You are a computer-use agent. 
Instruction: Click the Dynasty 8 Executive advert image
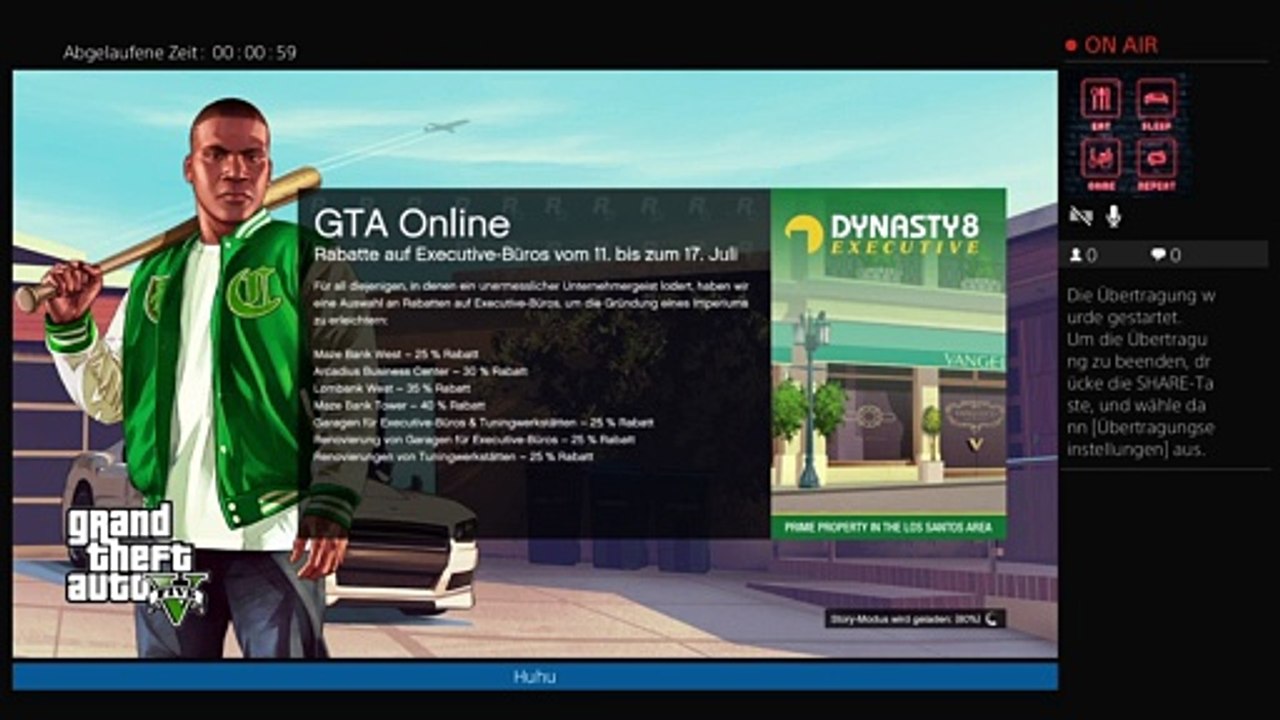(x=888, y=364)
